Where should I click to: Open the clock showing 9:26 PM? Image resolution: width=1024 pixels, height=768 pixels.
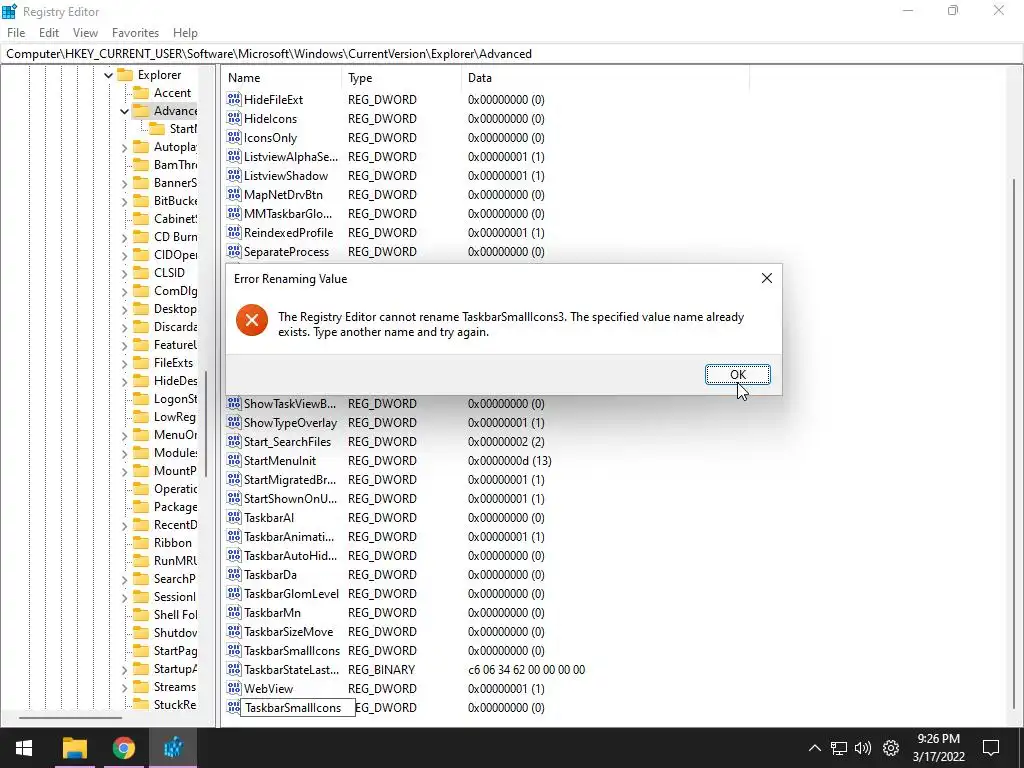click(938, 748)
